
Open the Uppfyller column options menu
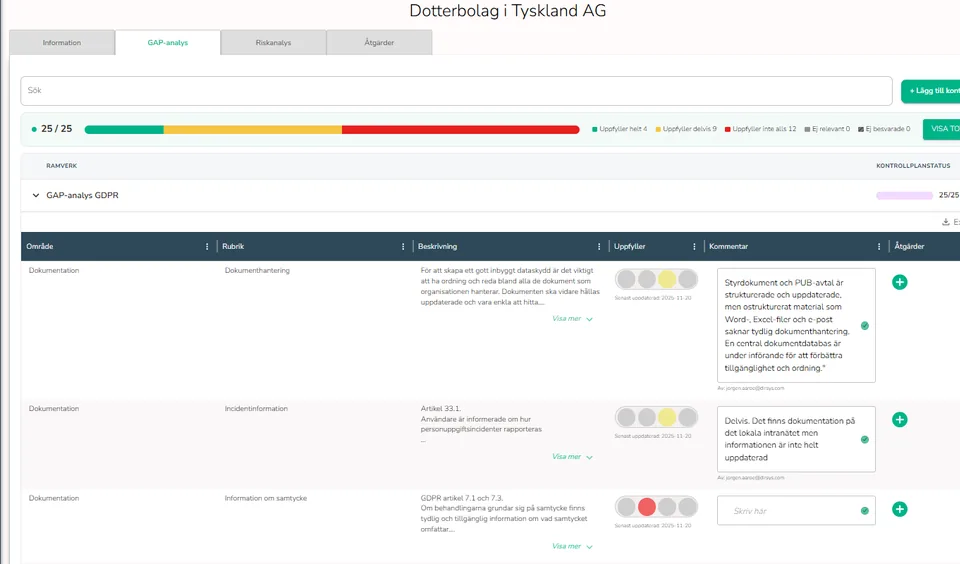pos(694,246)
